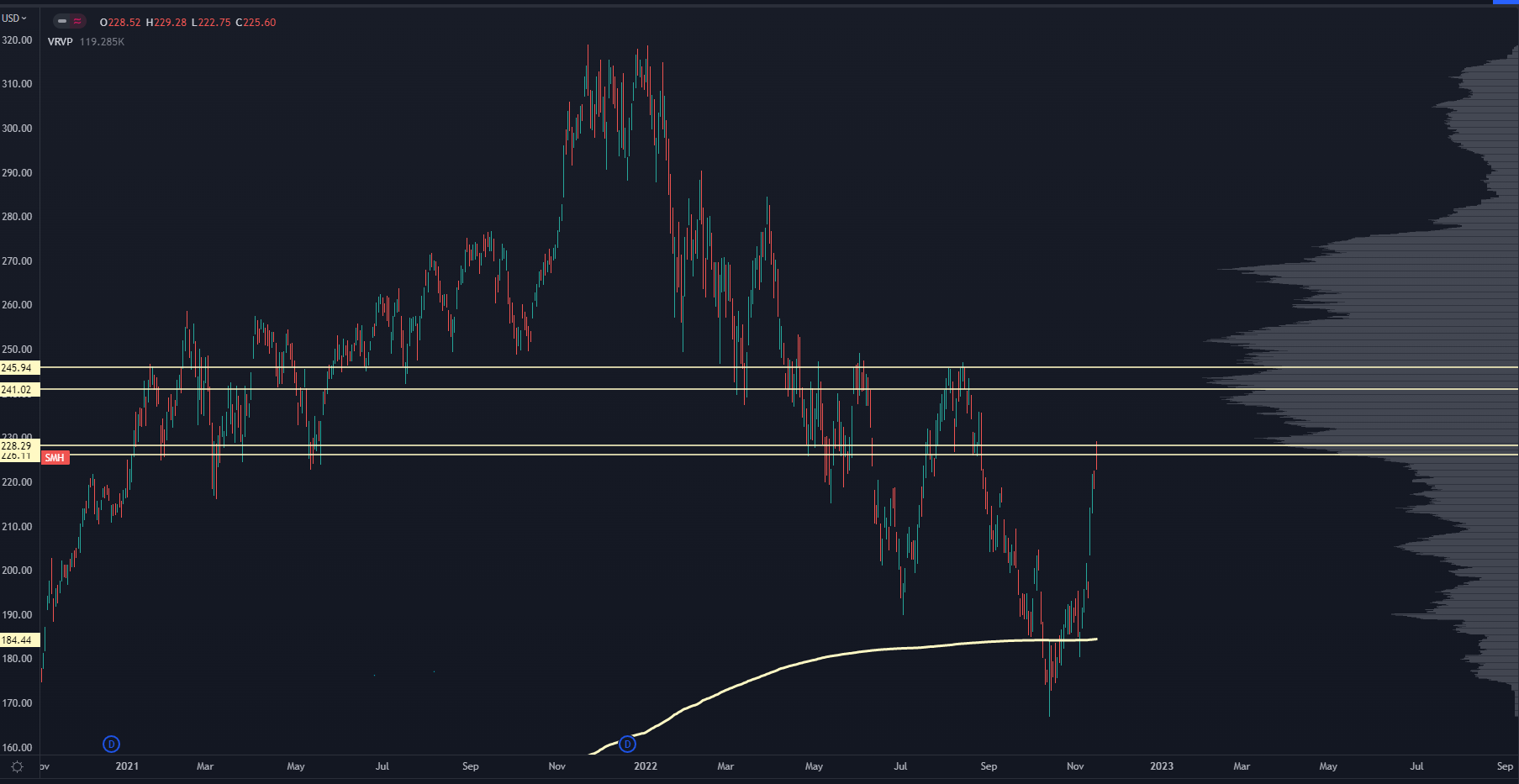Select the red SMH price label

click(x=55, y=458)
